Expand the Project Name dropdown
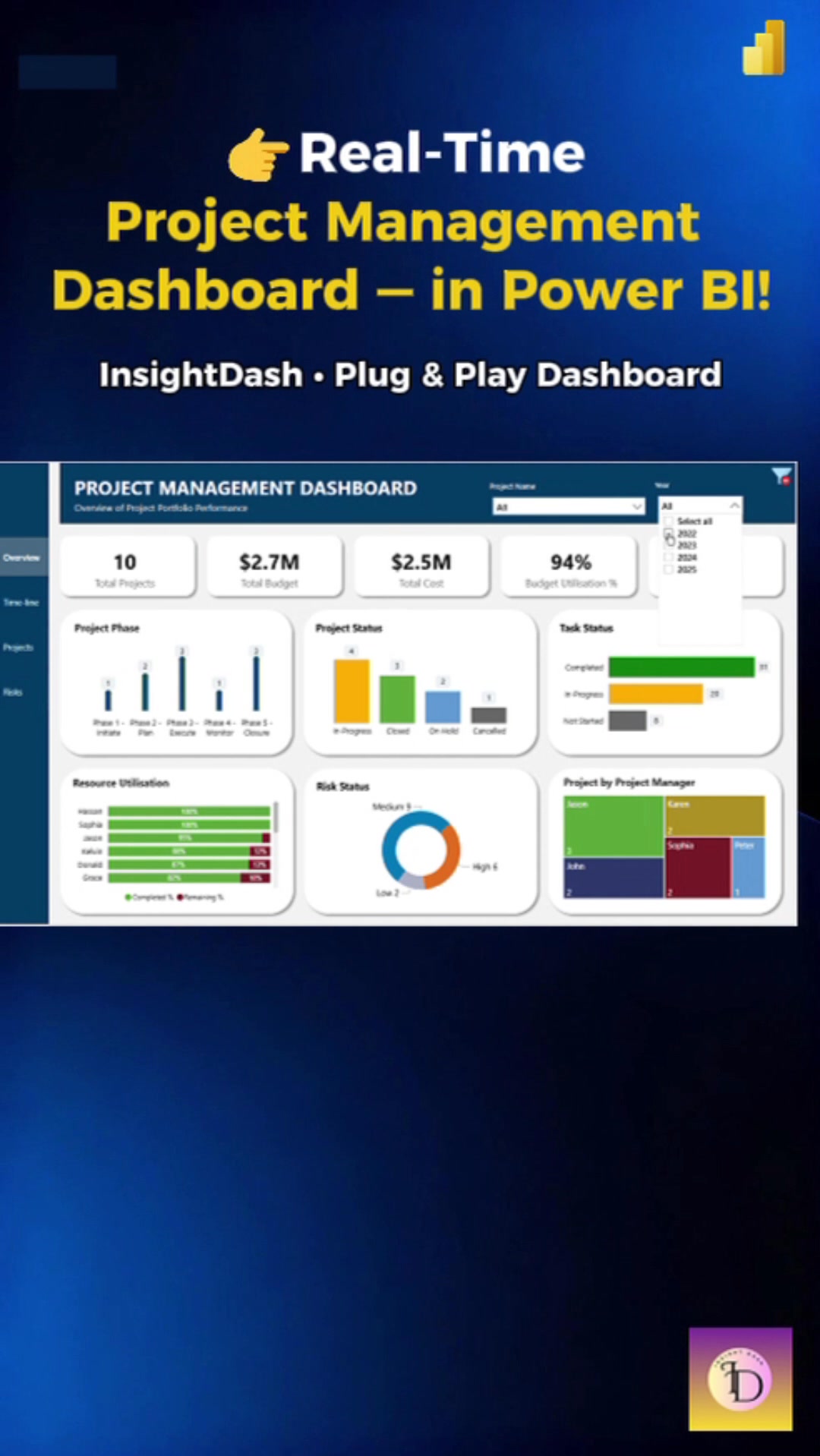This screenshot has height=1456, width=820. 569,506
